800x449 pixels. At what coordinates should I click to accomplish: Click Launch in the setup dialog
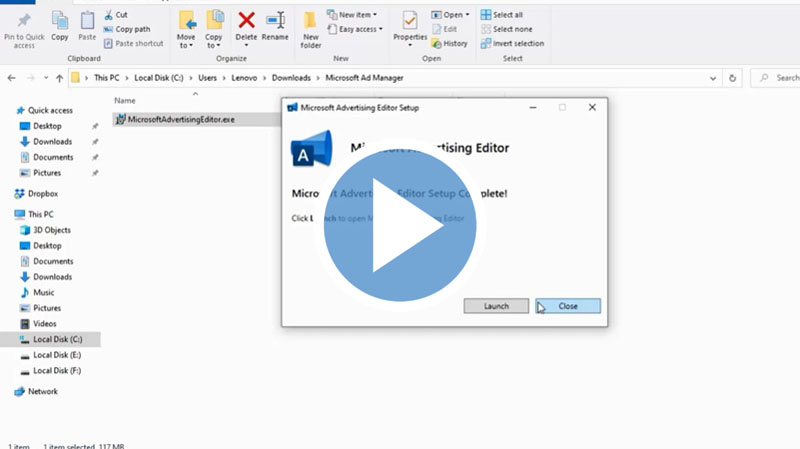coord(496,306)
